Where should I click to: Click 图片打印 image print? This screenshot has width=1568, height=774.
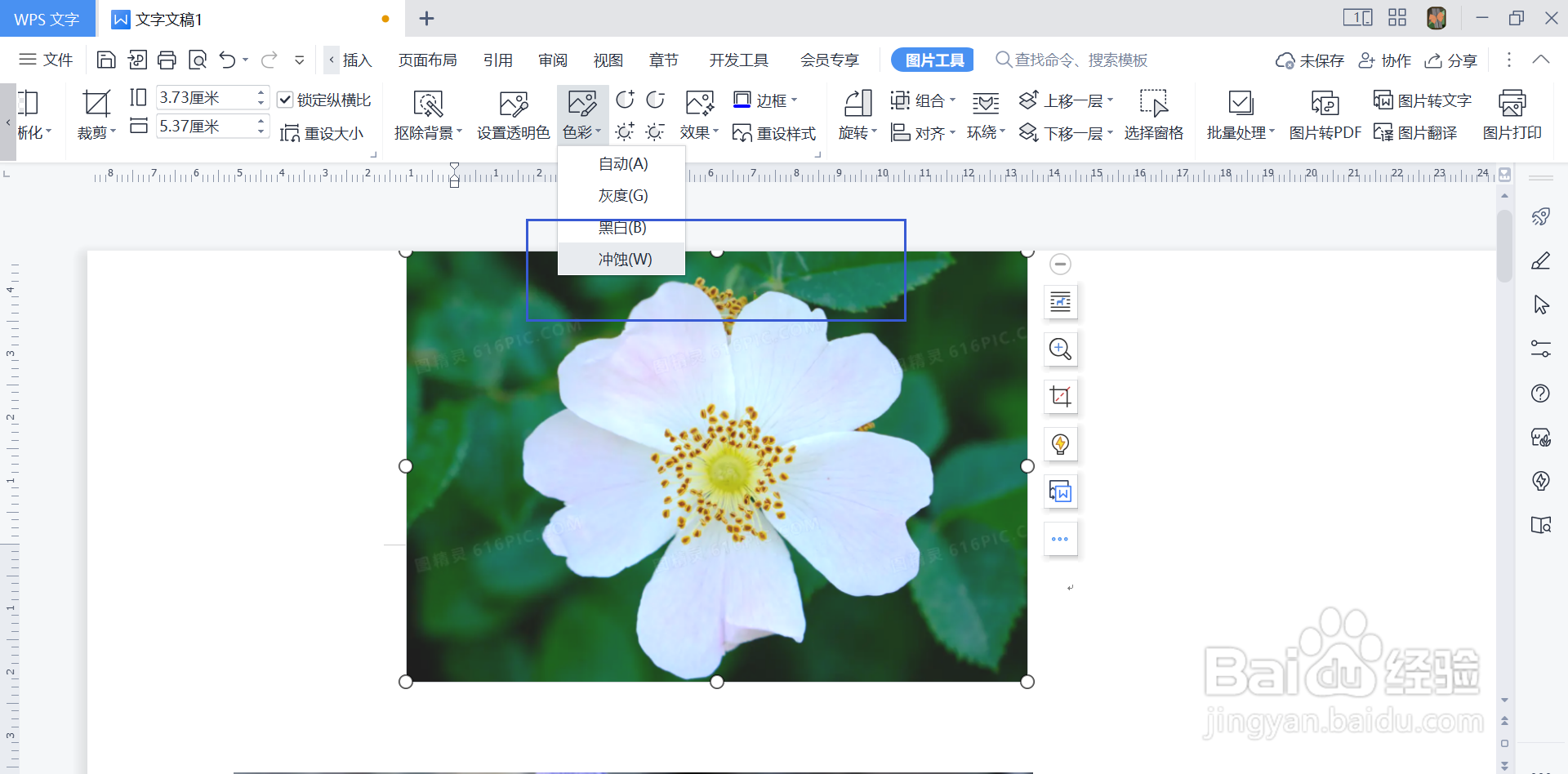tap(1512, 114)
